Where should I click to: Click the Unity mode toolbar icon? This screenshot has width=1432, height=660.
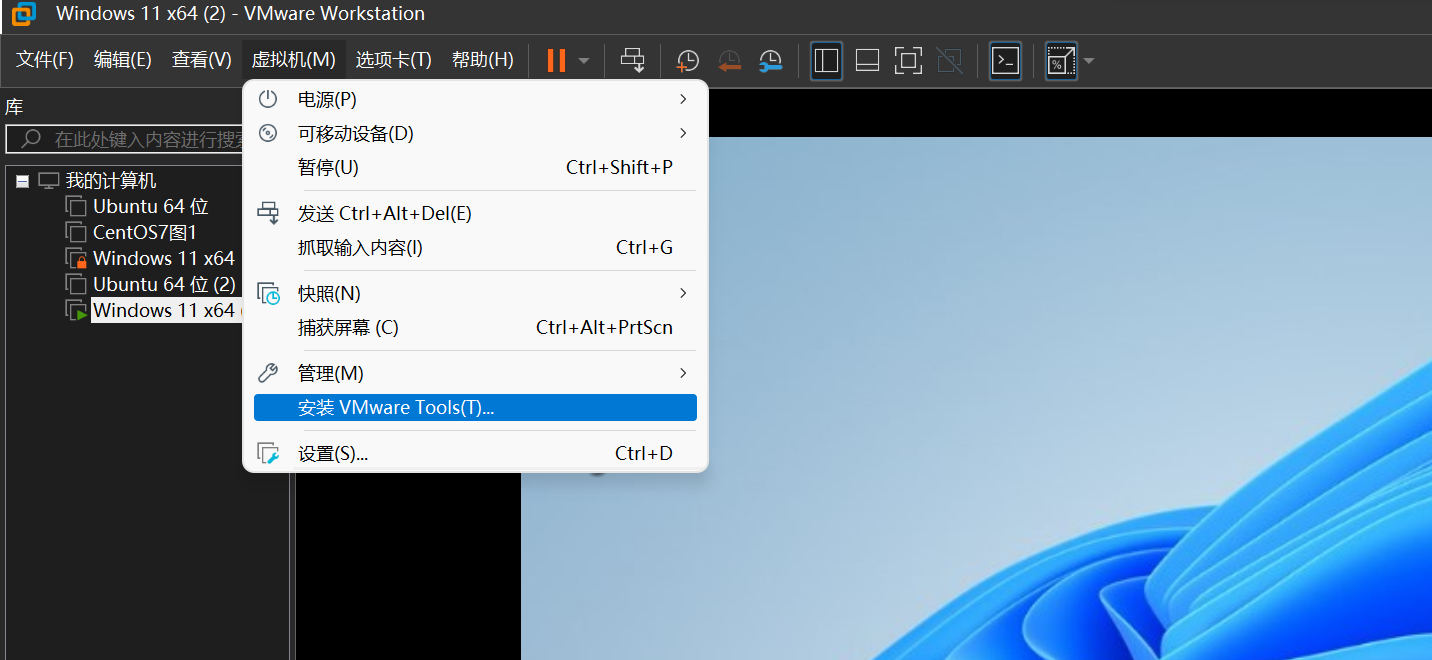click(x=949, y=61)
